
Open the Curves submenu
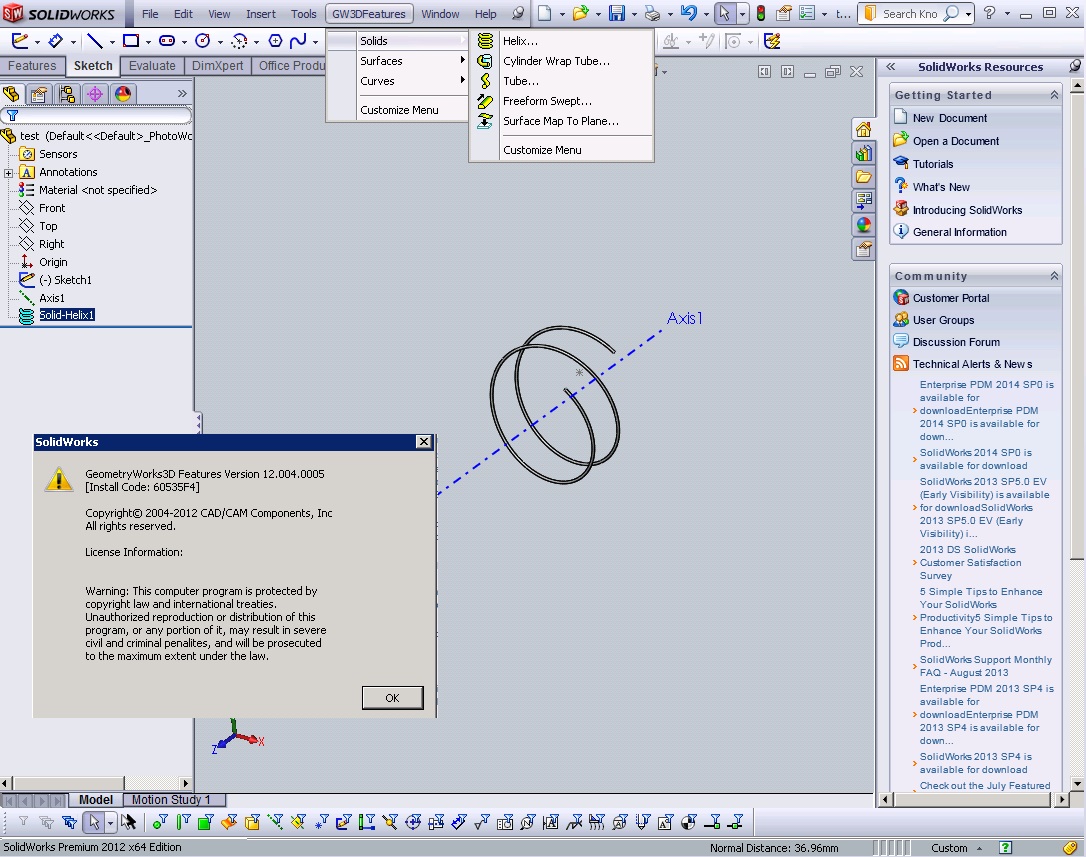pyautogui.click(x=397, y=81)
